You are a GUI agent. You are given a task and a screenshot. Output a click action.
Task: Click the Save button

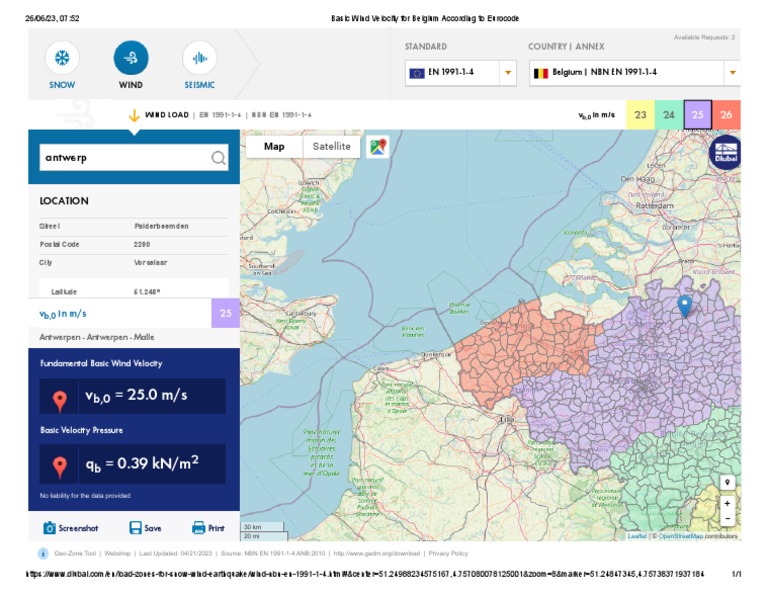[x=145, y=528]
